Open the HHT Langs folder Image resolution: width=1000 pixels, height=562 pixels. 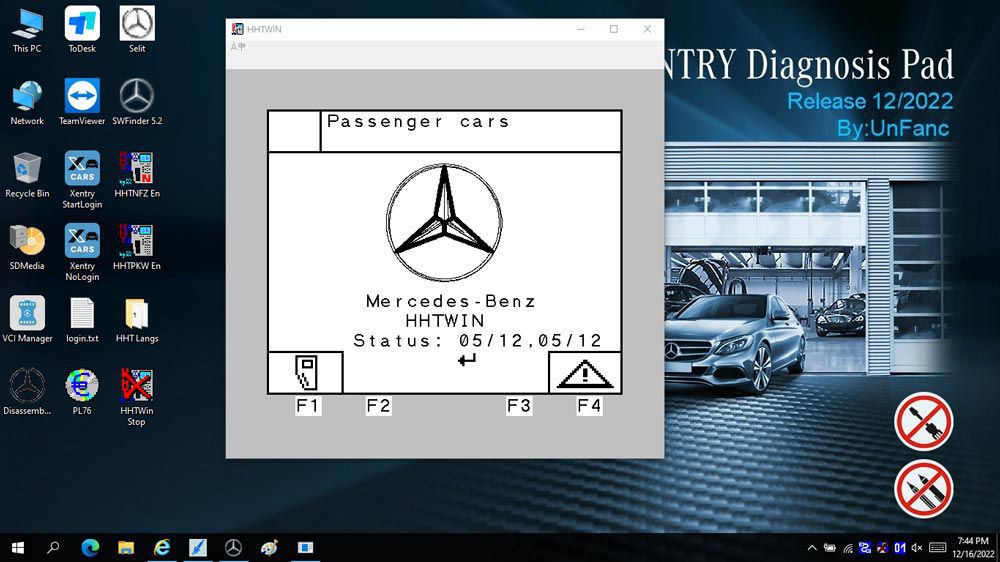point(136,320)
